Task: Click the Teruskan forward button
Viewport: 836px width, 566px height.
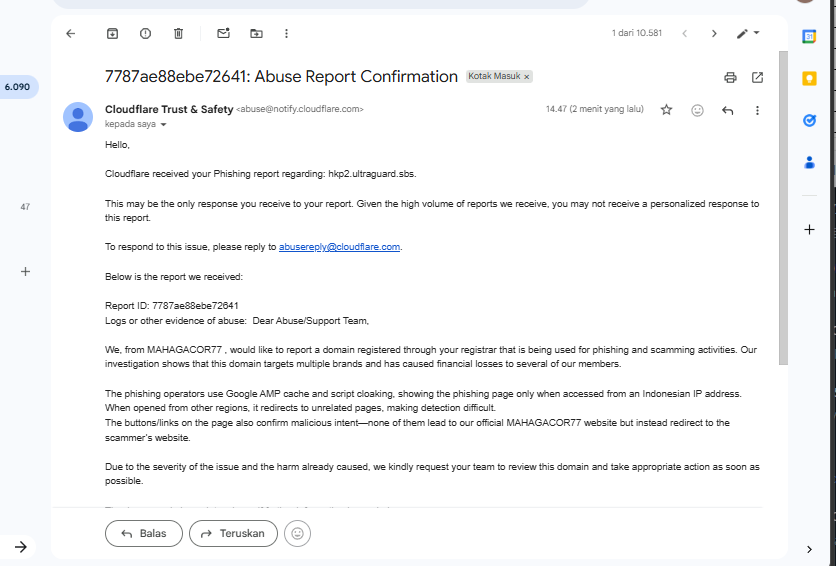Action: click(234, 533)
